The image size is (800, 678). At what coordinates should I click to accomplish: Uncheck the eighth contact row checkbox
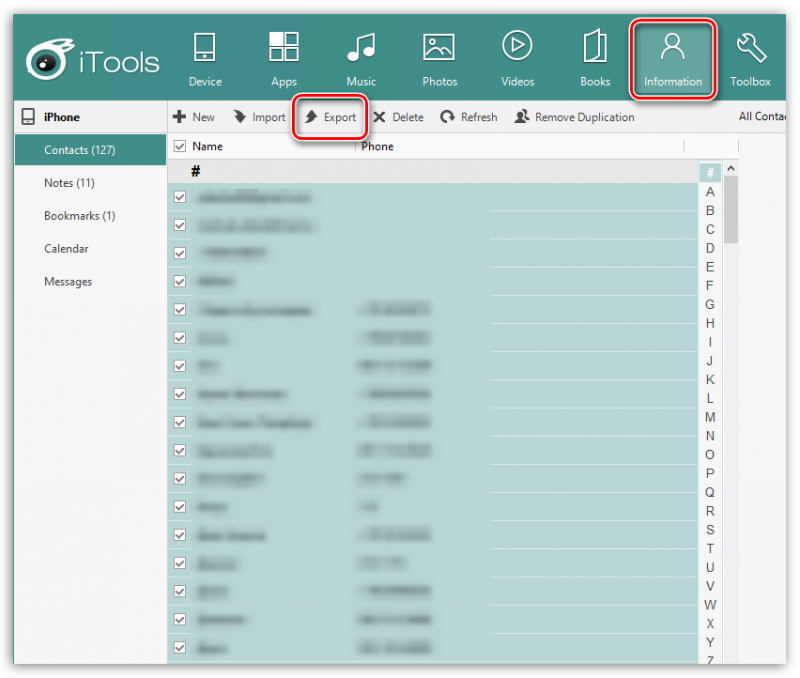(180, 394)
